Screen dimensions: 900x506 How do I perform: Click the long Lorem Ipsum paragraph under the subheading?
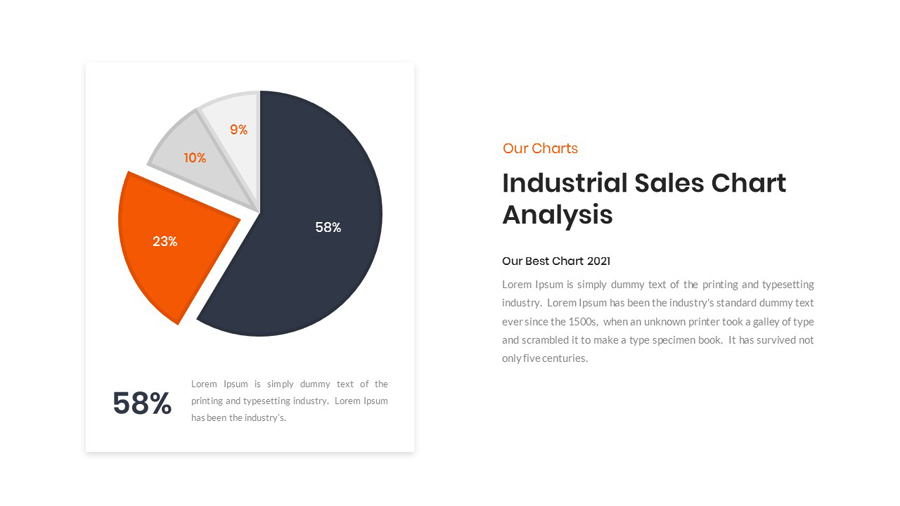pos(657,321)
